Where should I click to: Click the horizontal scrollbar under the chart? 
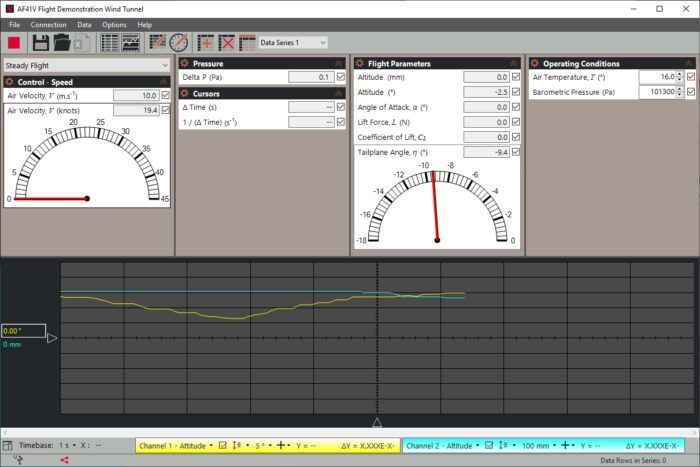pyautogui.click(x=350, y=432)
